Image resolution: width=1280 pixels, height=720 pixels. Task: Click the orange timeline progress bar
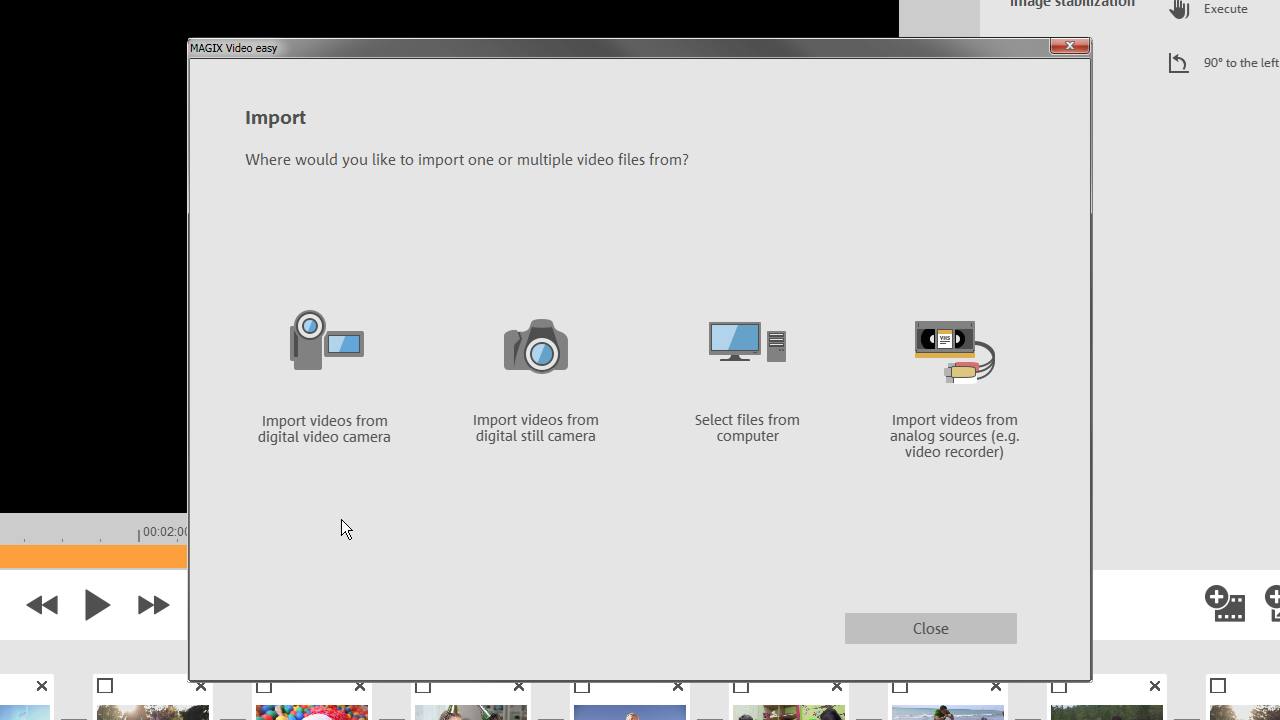click(x=93, y=556)
